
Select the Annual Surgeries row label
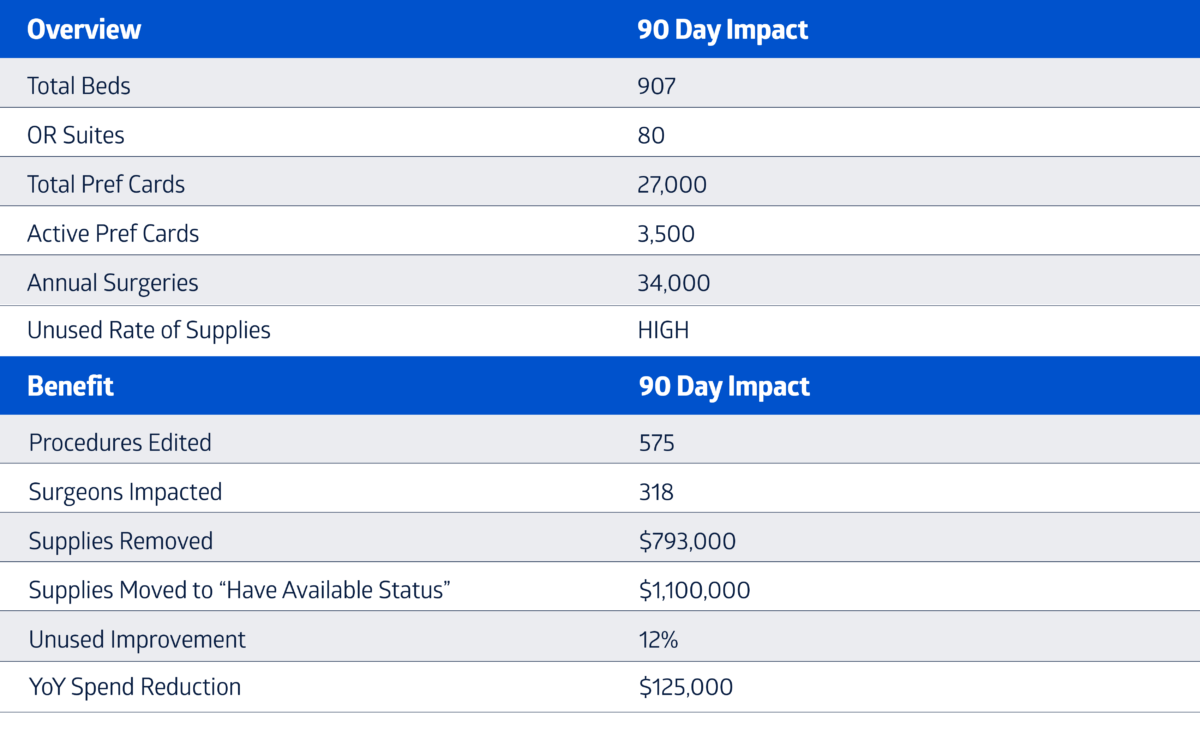(113, 283)
